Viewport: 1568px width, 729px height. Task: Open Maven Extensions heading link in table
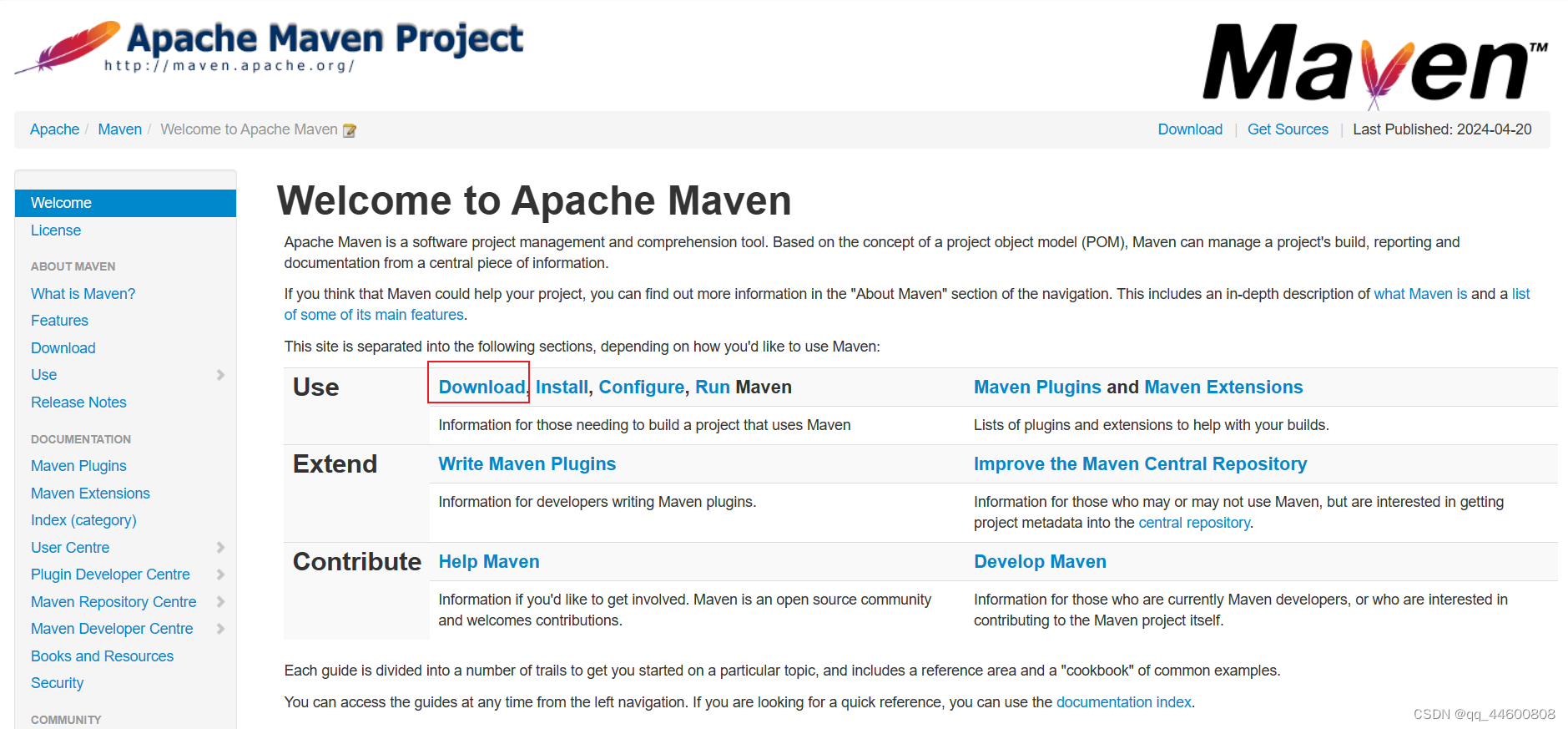pos(1223,387)
